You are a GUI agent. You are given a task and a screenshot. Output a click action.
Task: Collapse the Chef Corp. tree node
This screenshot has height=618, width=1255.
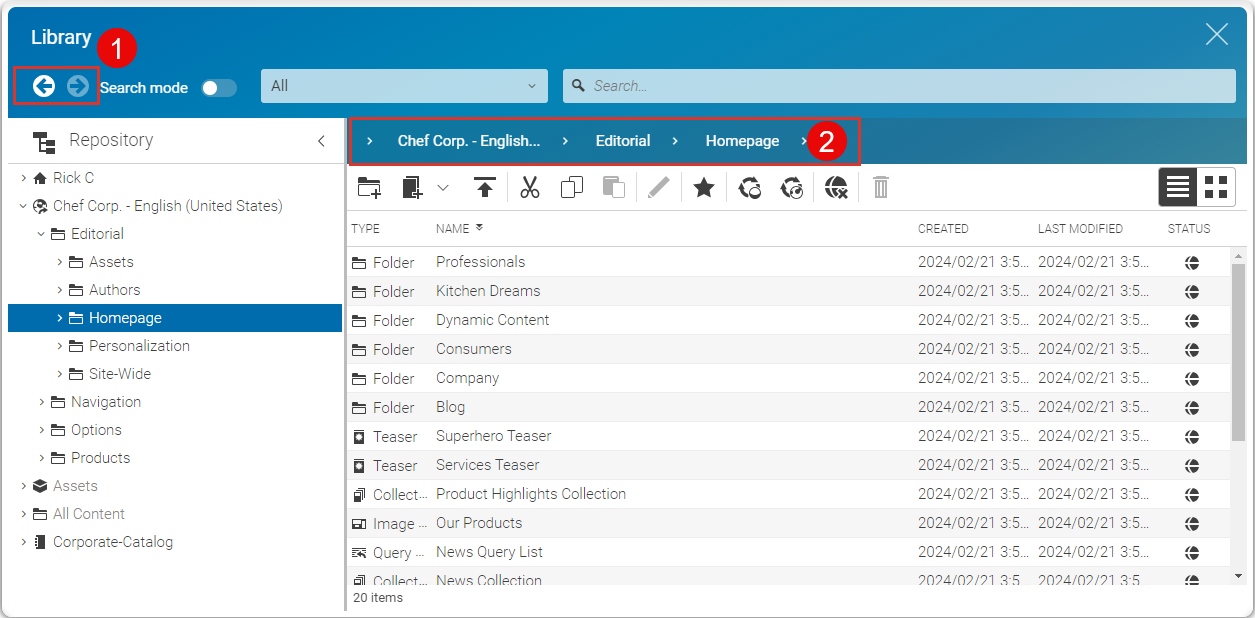pos(23,206)
